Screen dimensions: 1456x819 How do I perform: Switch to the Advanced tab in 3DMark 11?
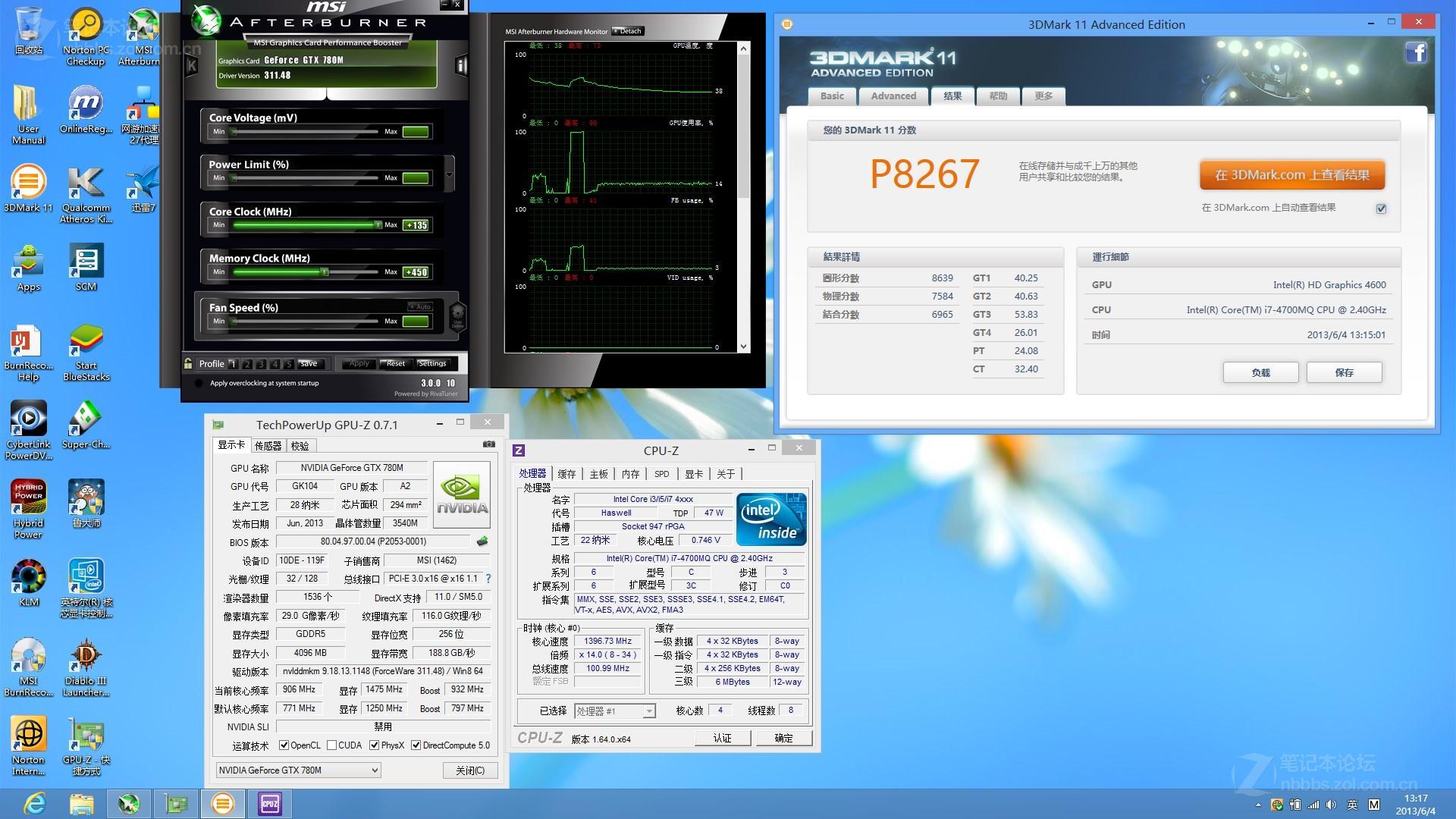pos(893,96)
